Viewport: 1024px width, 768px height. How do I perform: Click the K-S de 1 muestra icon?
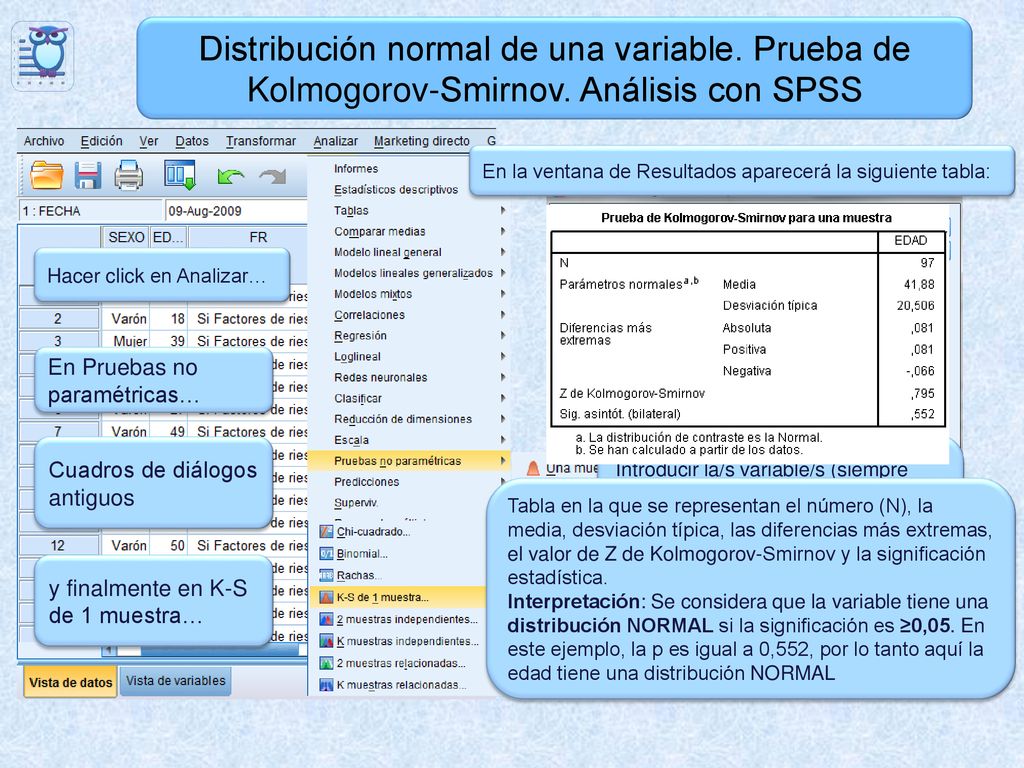tap(327, 597)
